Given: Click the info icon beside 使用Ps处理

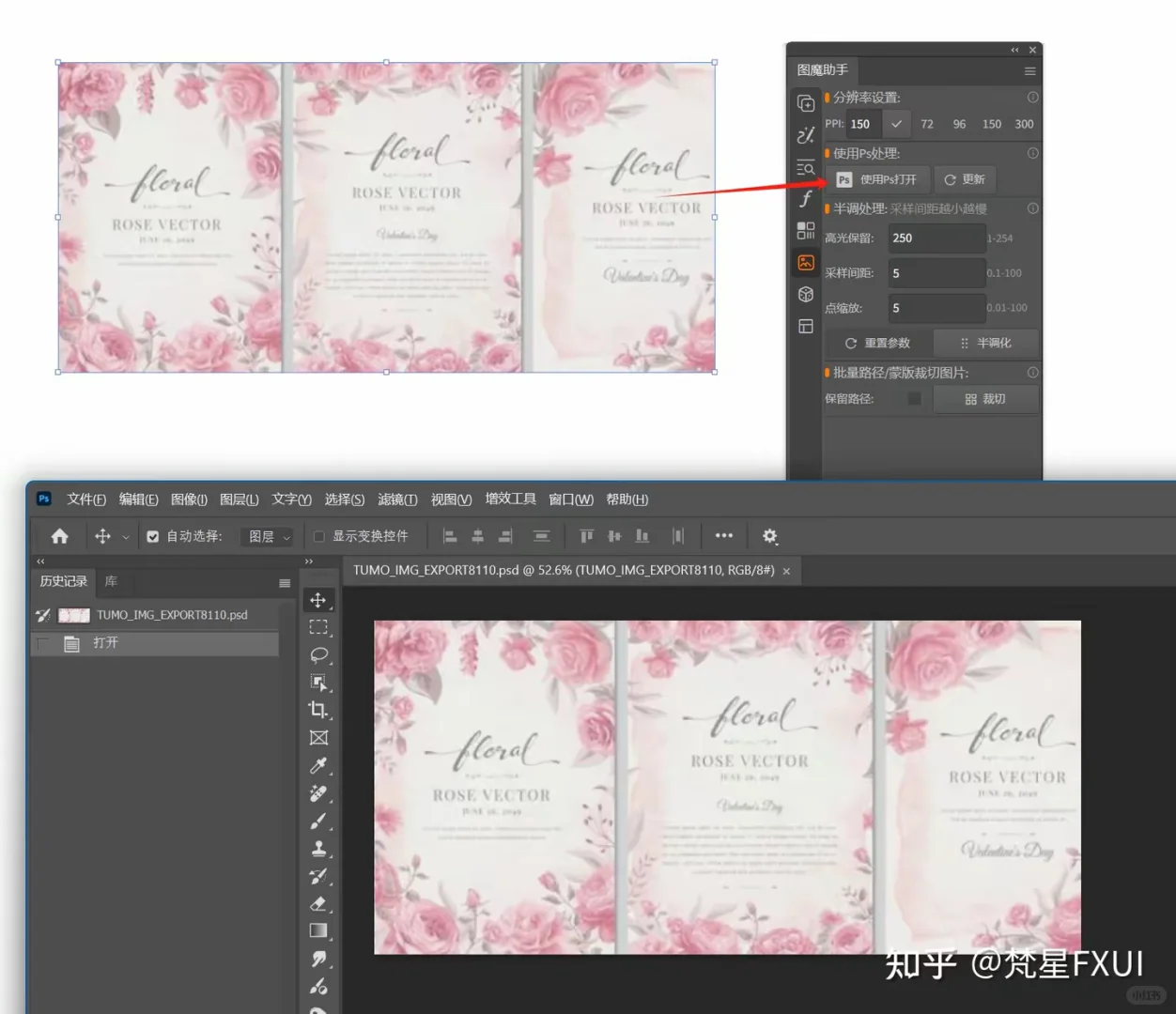Looking at the screenshot, I should click(1032, 153).
